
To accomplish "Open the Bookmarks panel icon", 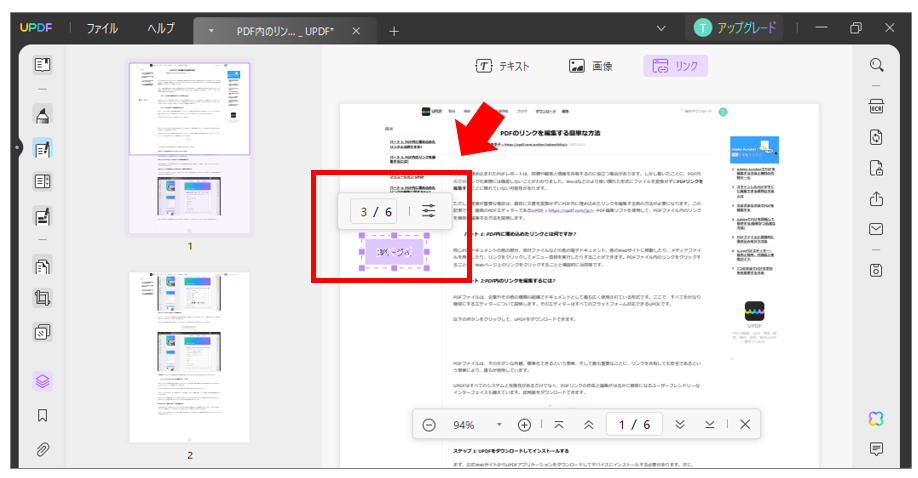I will click(42, 415).
